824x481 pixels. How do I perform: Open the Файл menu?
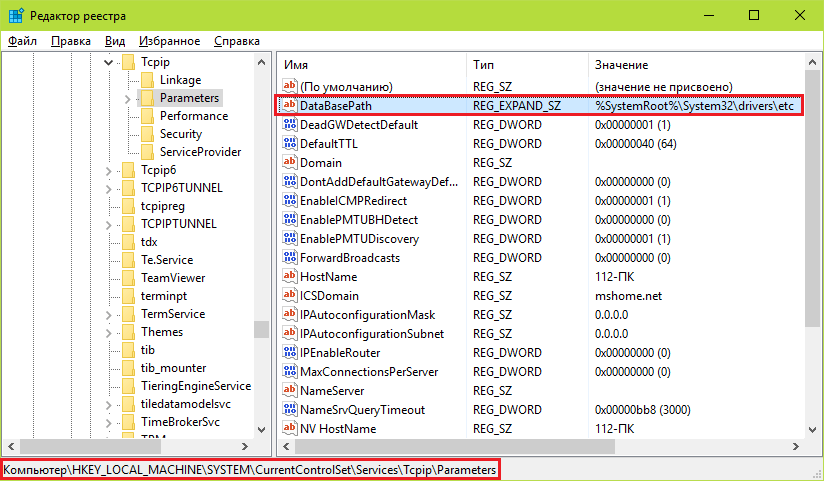coord(22,41)
